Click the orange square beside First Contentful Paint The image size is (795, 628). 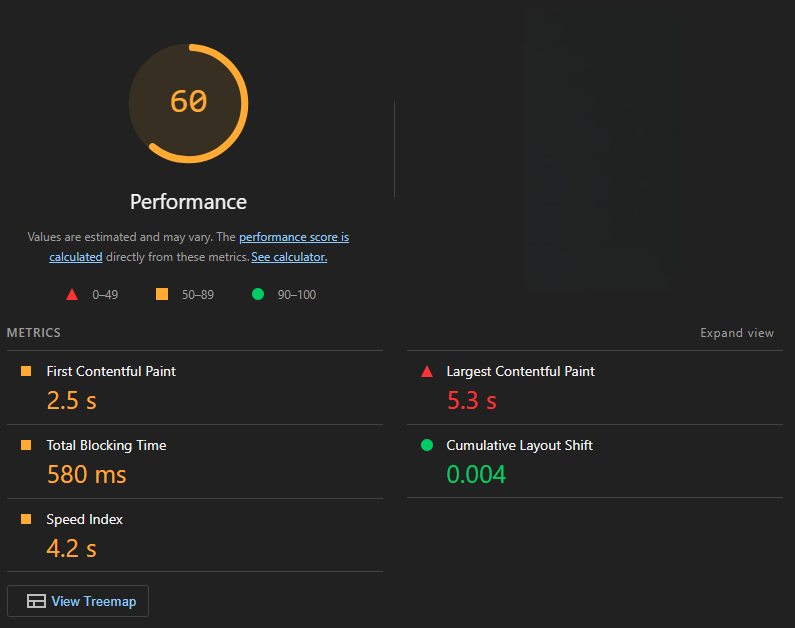point(26,371)
